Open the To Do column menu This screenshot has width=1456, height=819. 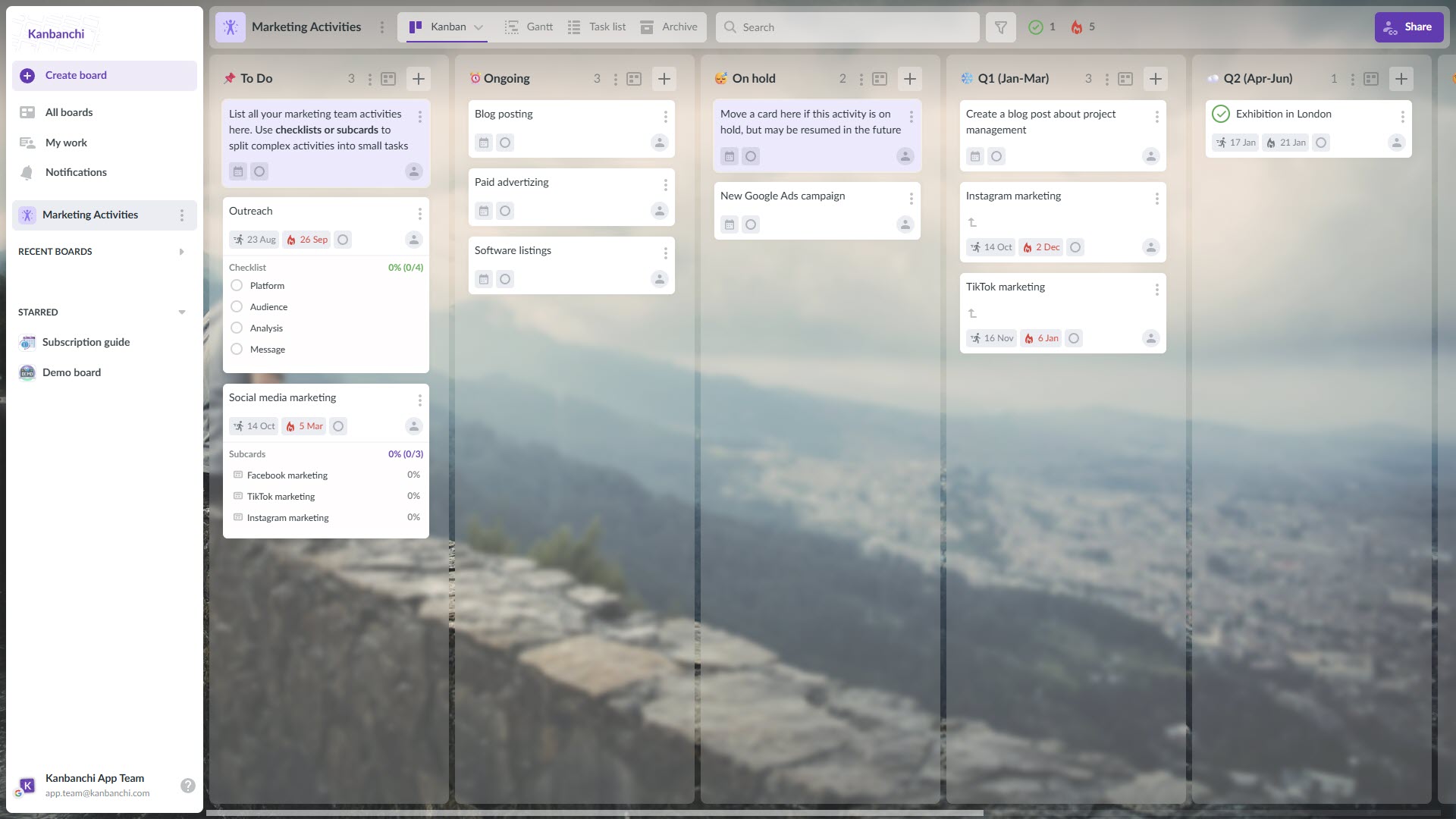point(369,78)
